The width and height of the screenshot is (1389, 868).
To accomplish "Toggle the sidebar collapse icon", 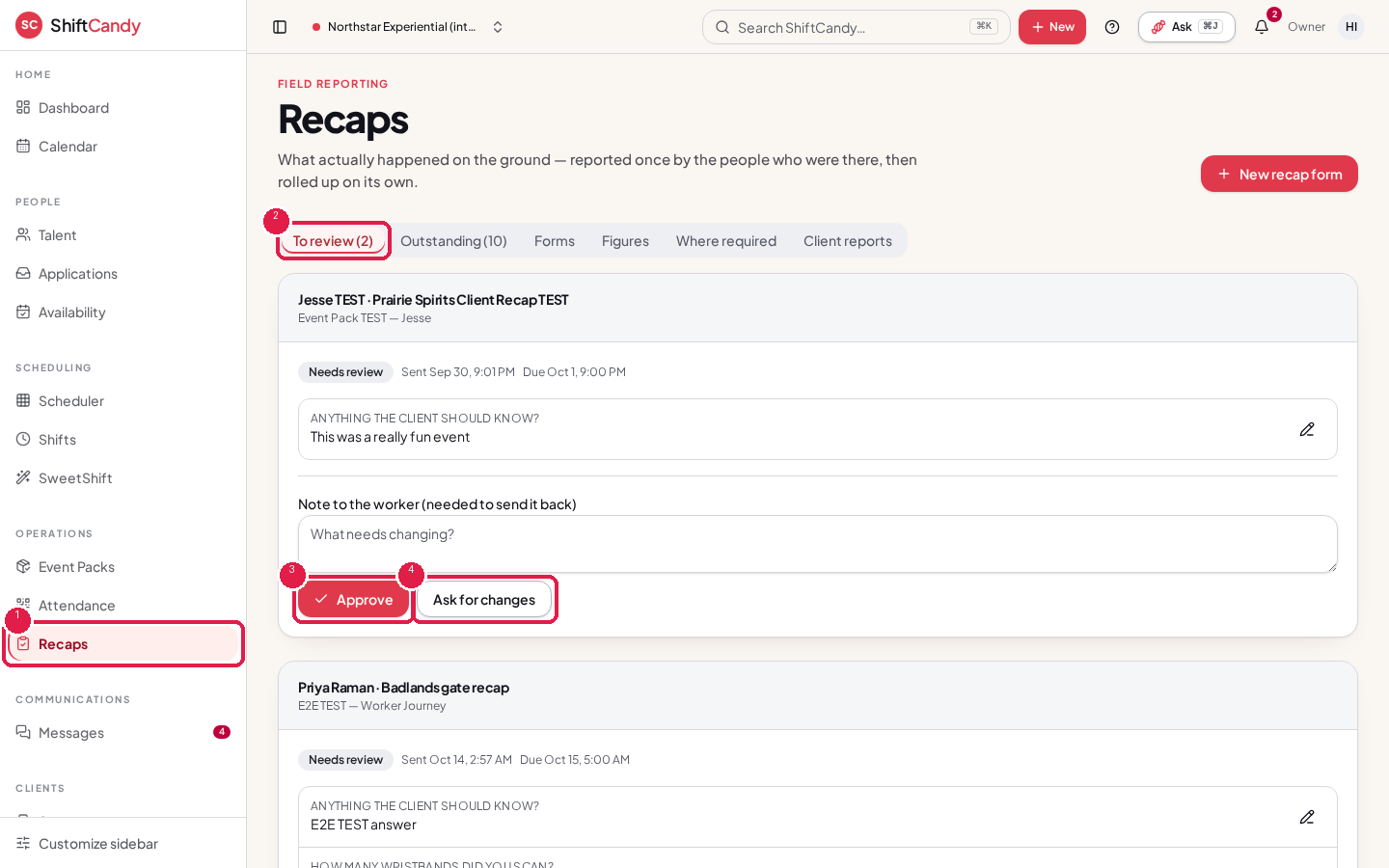I will point(280,27).
